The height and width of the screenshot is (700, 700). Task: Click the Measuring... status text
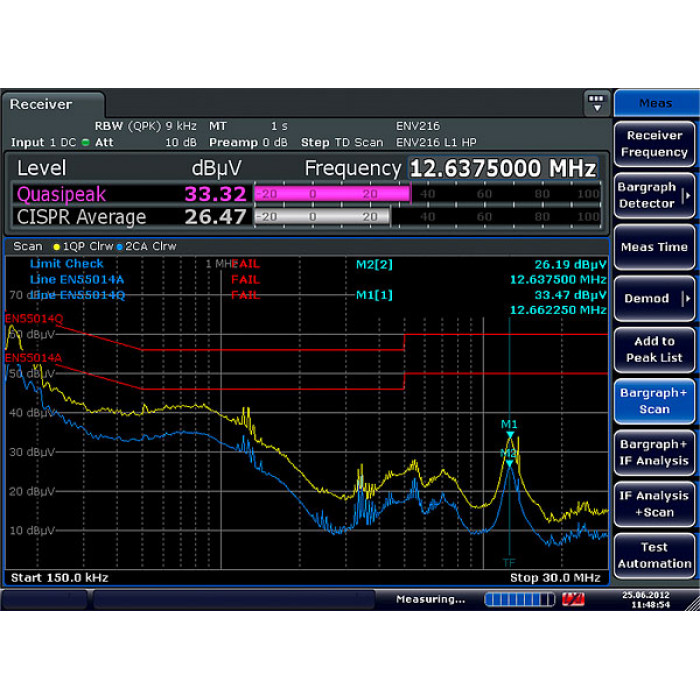click(430, 599)
